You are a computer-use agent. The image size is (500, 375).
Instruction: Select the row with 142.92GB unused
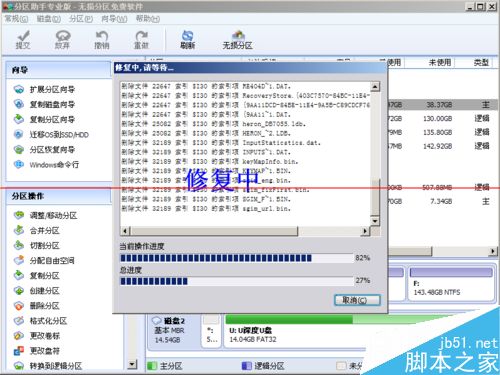point(443,146)
